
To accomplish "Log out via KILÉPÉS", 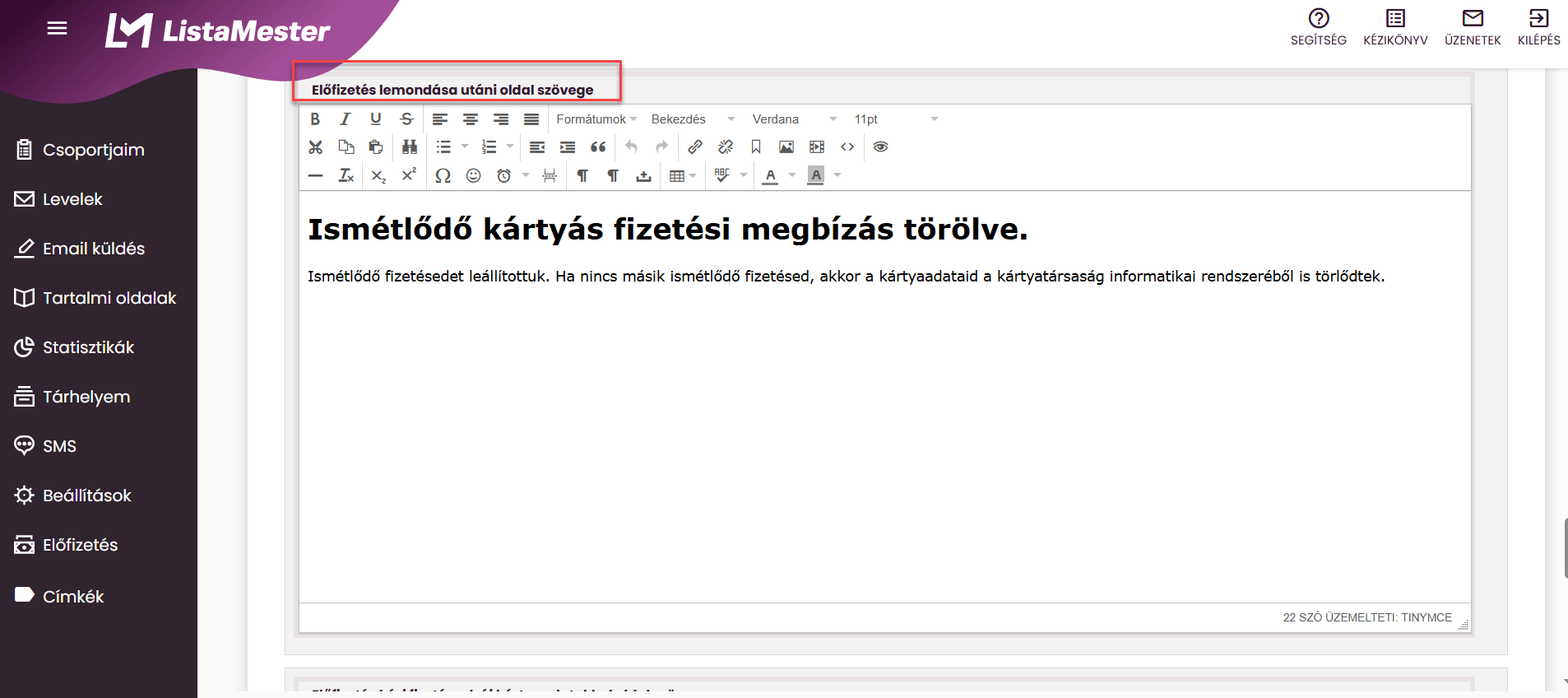I will coord(1538,27).
